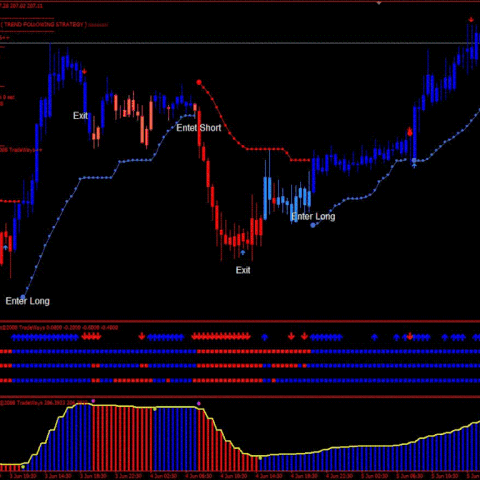Click the TradeWays label of histogram panel
The width and height of the screenshot is (480, 480).
click(44, 403)
